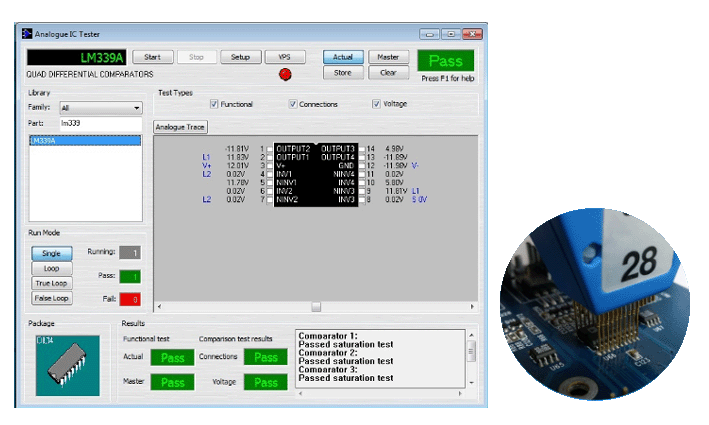
Task: Click the VPS button
Action: click(285, 57)
